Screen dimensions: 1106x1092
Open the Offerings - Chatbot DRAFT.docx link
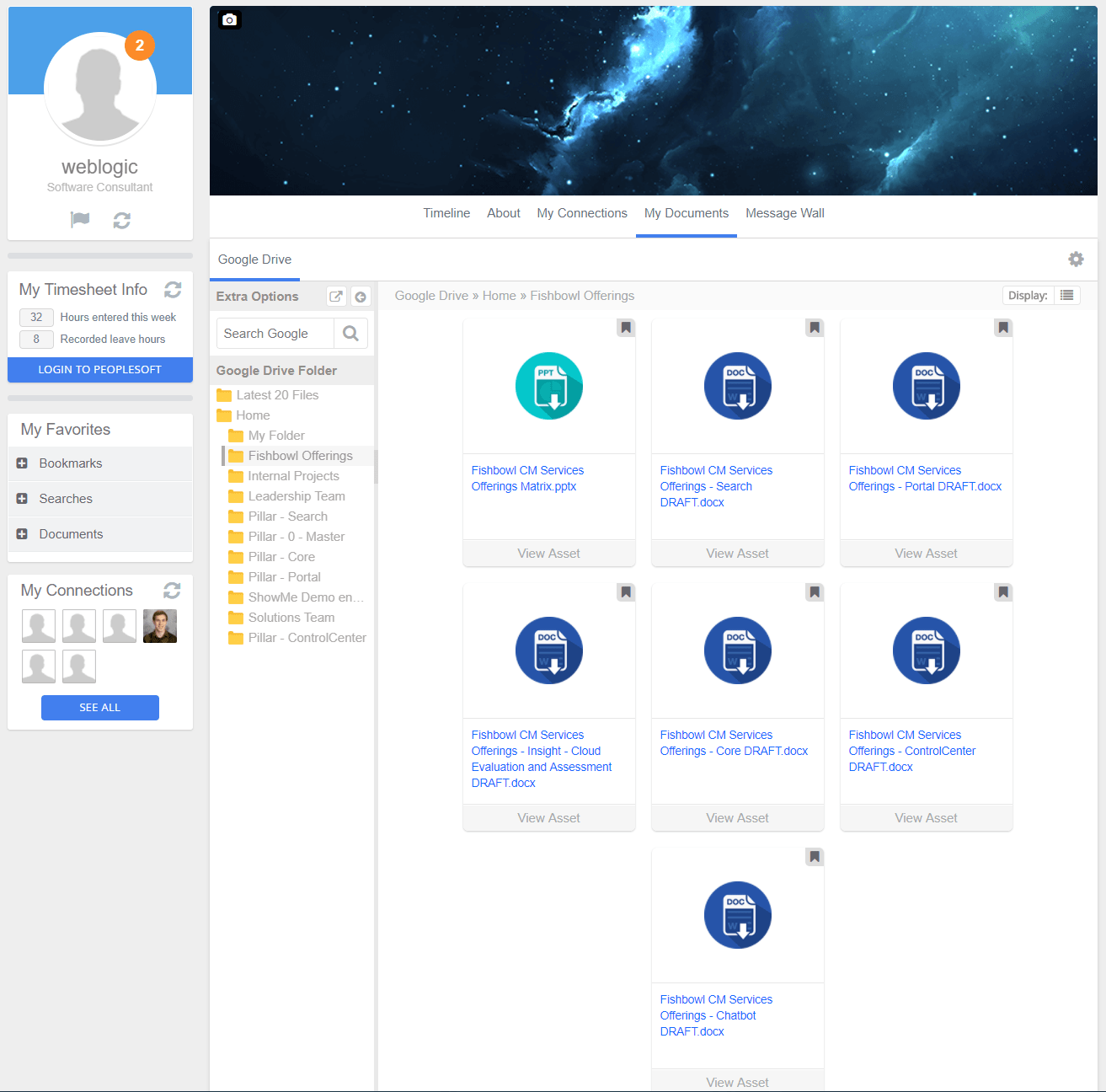717,1015
